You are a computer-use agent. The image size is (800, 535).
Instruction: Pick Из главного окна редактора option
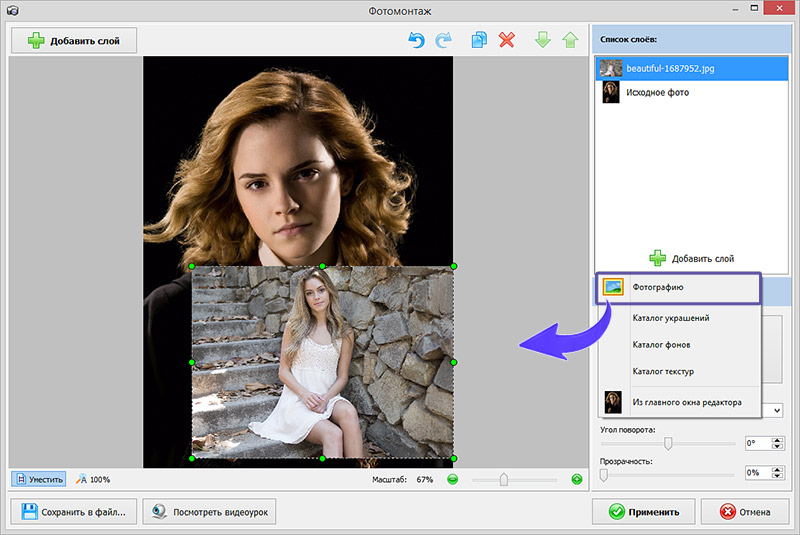pos(686,402)
